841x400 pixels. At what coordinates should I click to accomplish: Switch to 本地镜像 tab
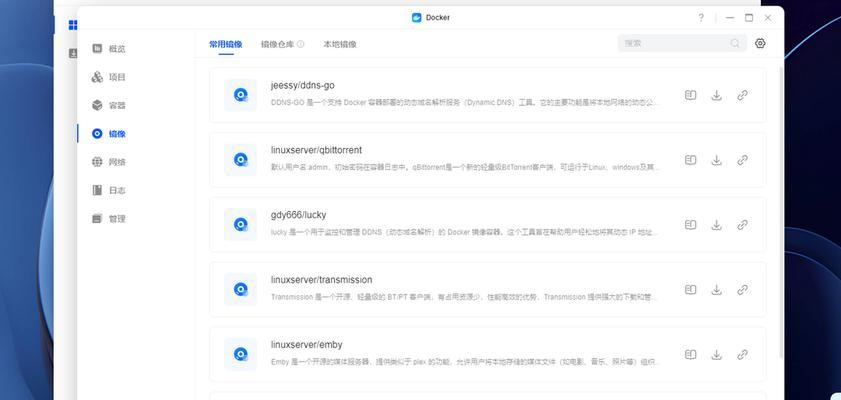(x=340, y=45)
